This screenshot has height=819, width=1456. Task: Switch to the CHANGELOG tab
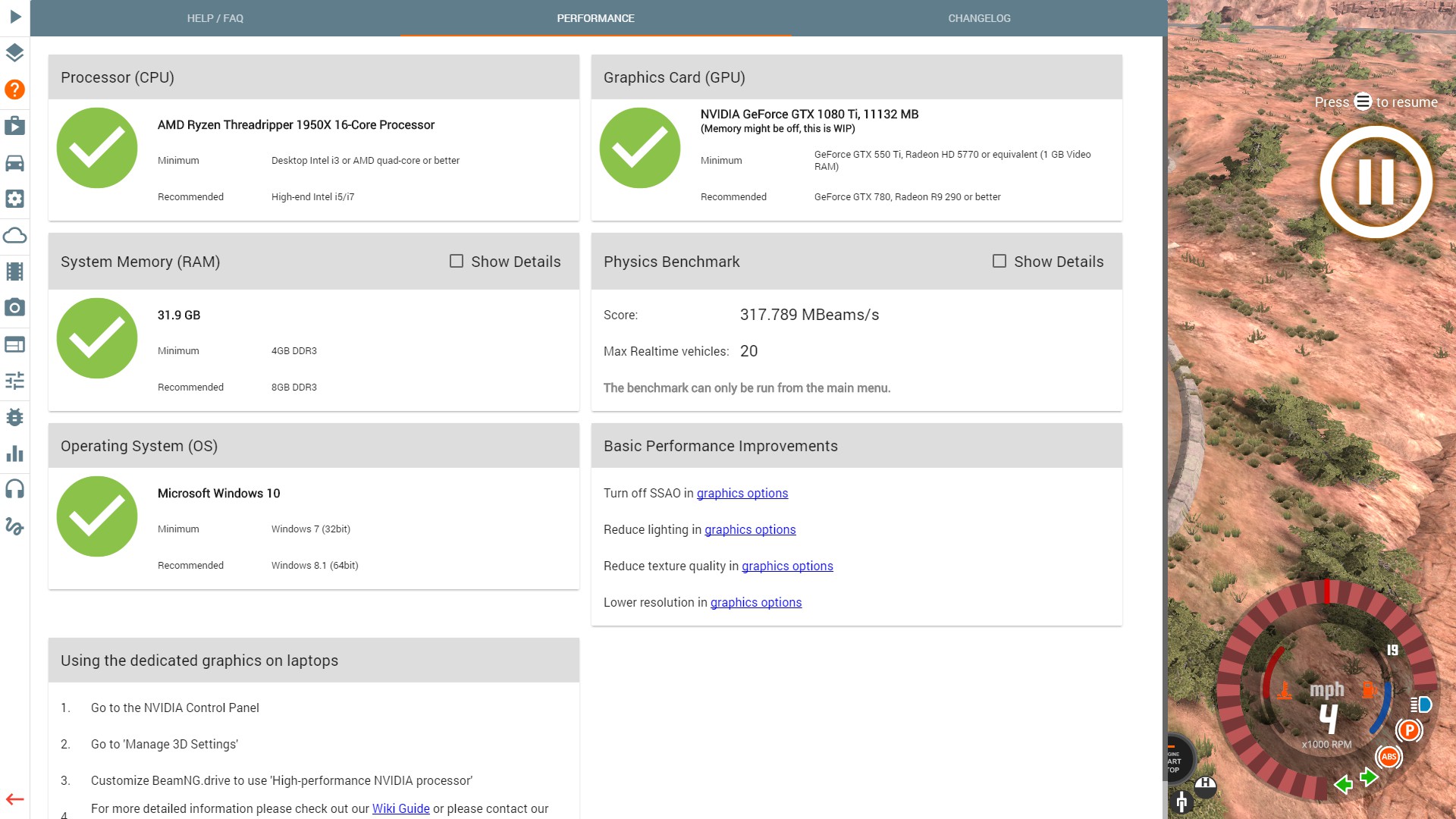pos(979,18)
